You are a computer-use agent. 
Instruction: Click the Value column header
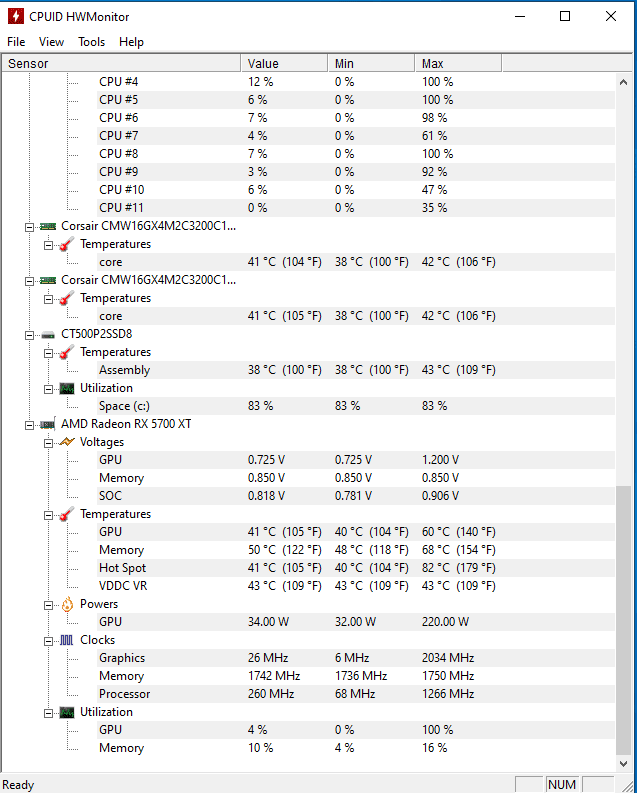pos(284,63)
